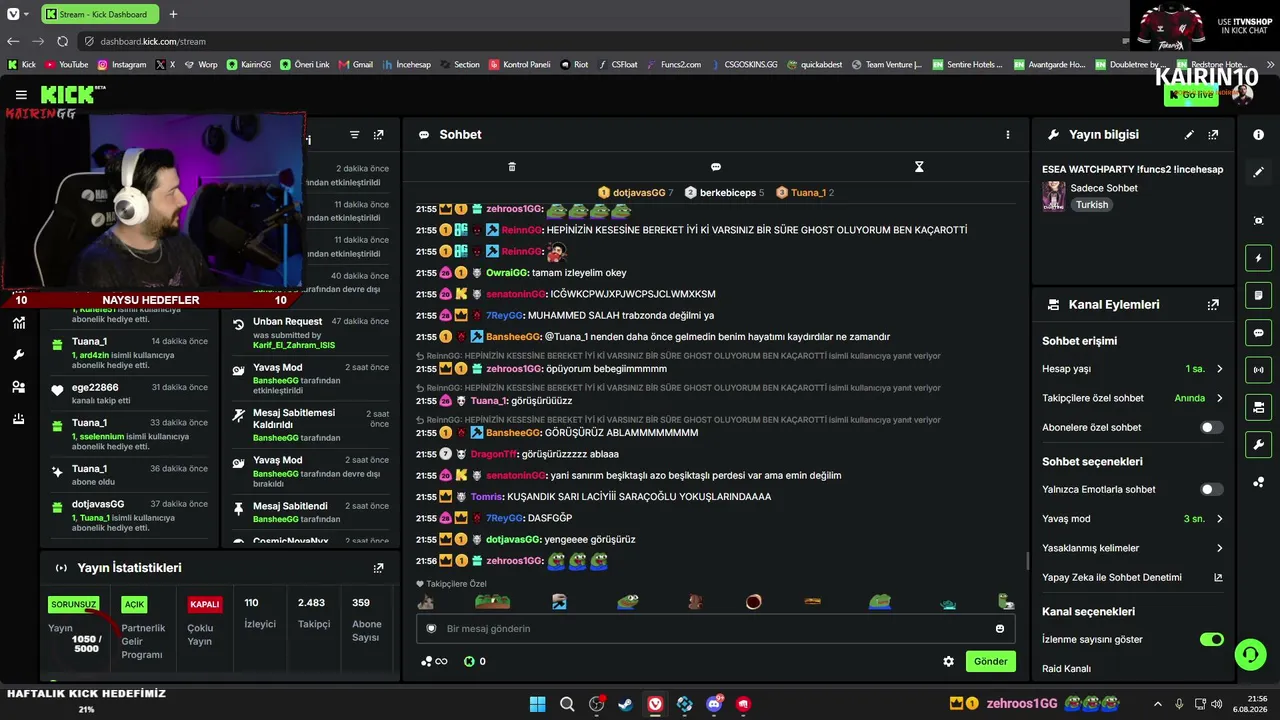
Task: Open the info icon in right sidebar
Action: click(1258, 134)
